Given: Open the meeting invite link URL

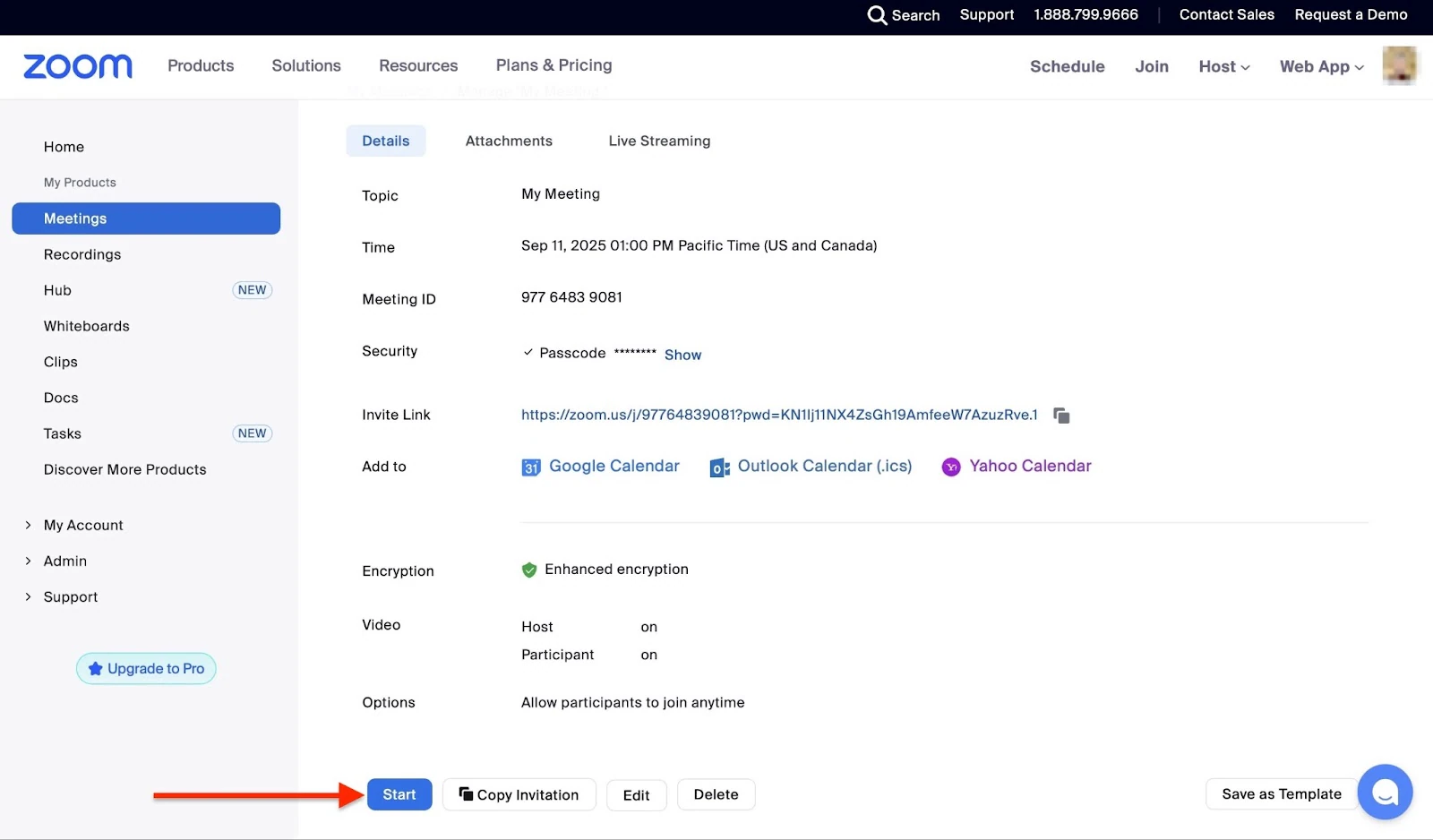Looking at the screenshot, I should (x=779, y=415).
